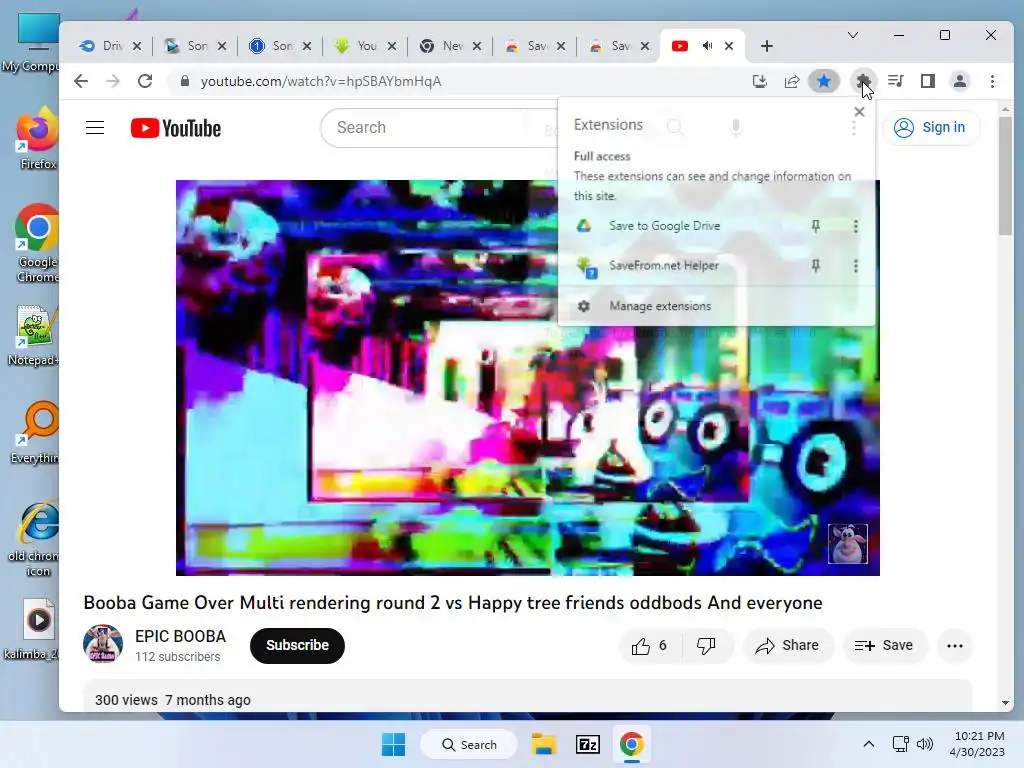This screenshot has height=768, width=1024.
Task: Switch to the You tab
Action: (x=366, y=46)
